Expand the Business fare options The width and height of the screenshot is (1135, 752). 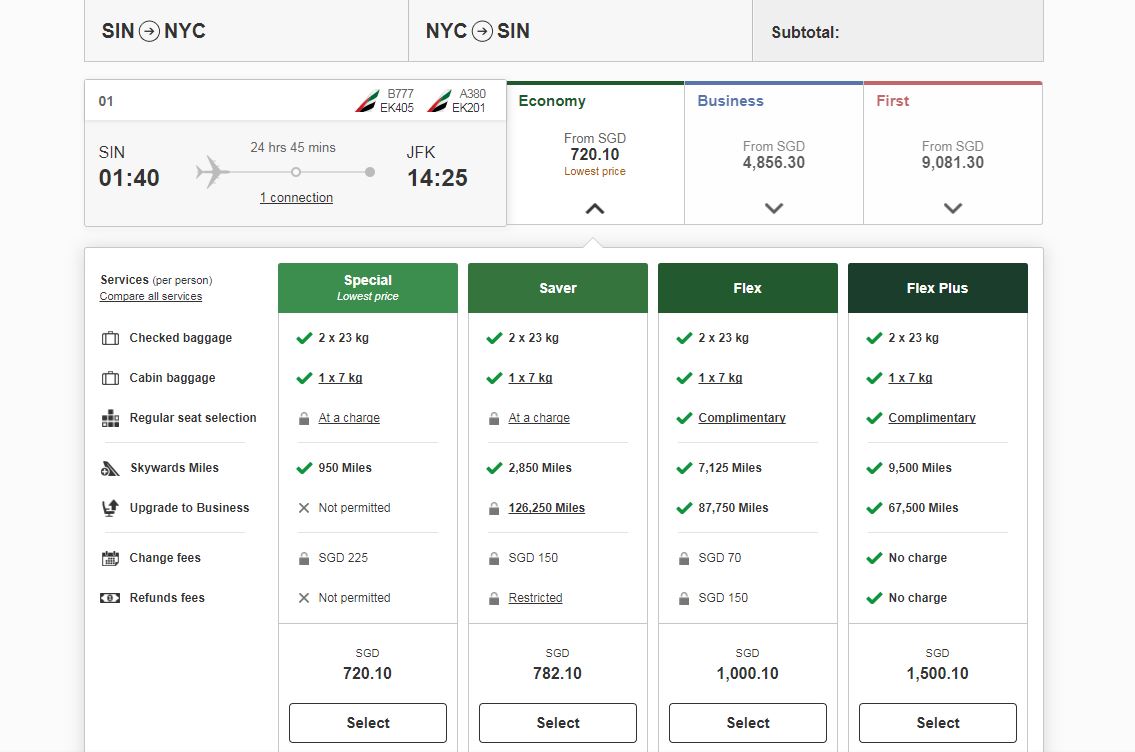773,209
